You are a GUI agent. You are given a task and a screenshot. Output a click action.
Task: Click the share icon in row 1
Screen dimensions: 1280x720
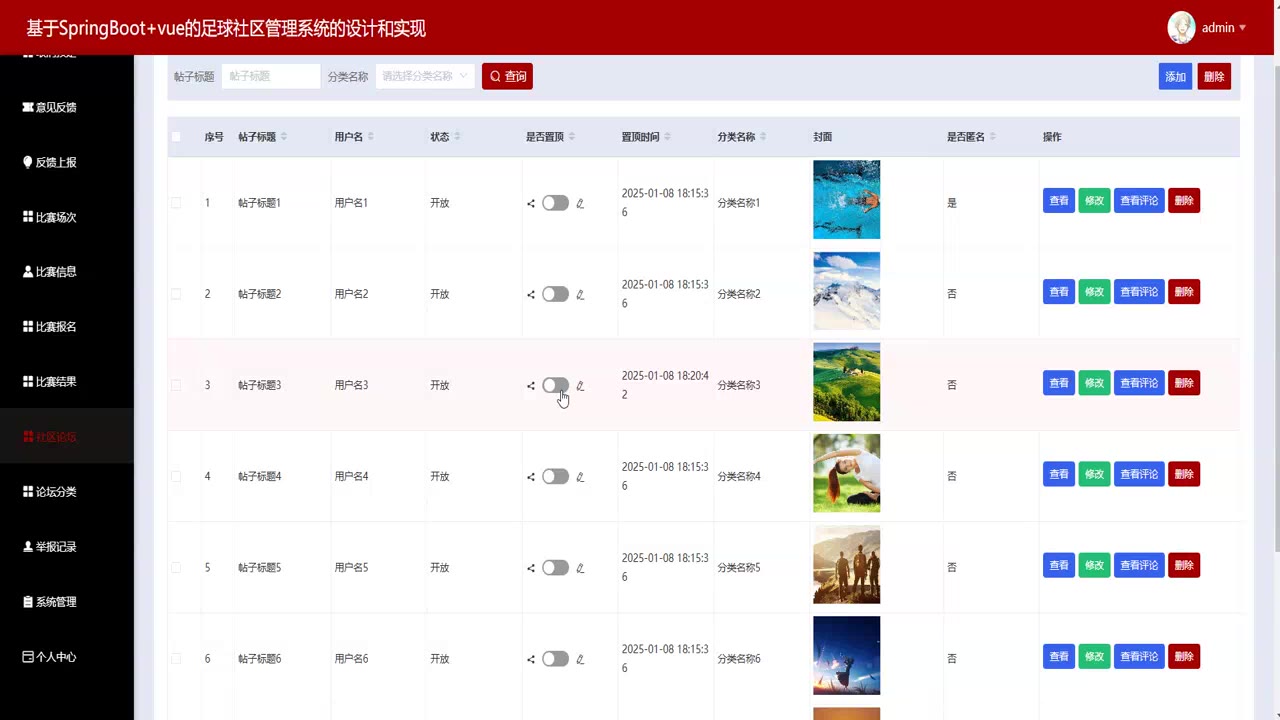[531, 204]
